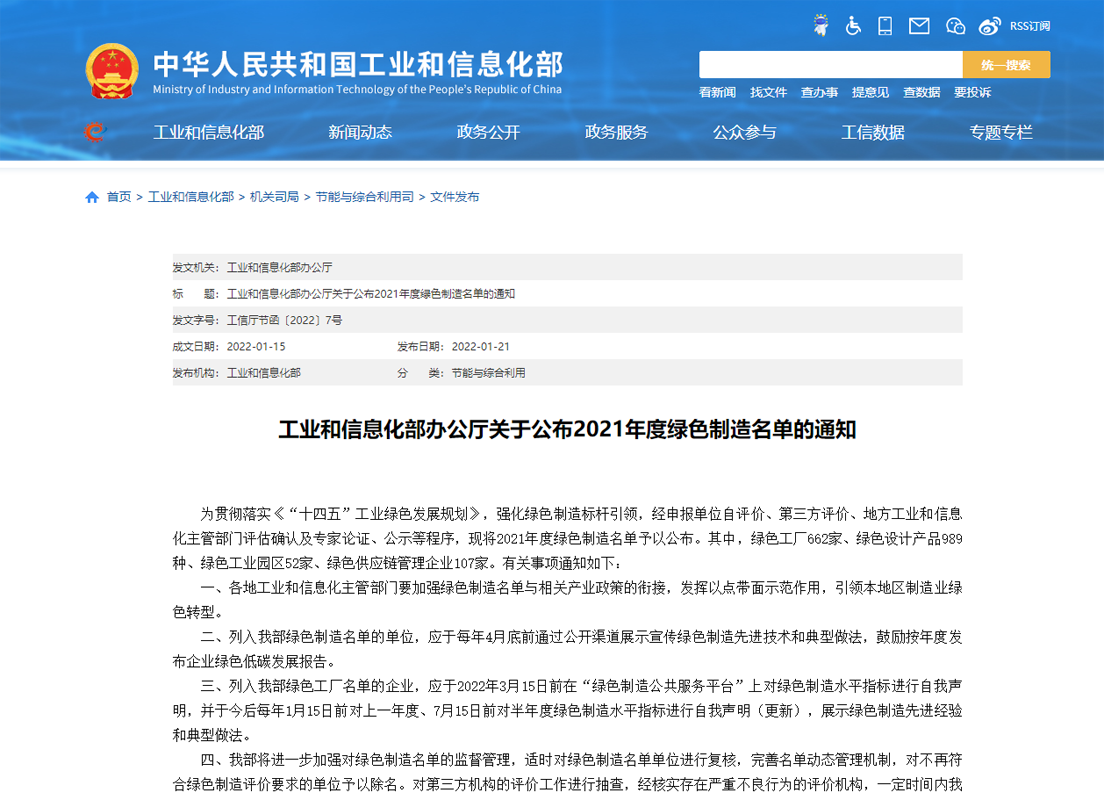Screen dimensions: 1104x800
Task: Open 机关司局 breadcrumb link
Action: [x=275, y=197]
